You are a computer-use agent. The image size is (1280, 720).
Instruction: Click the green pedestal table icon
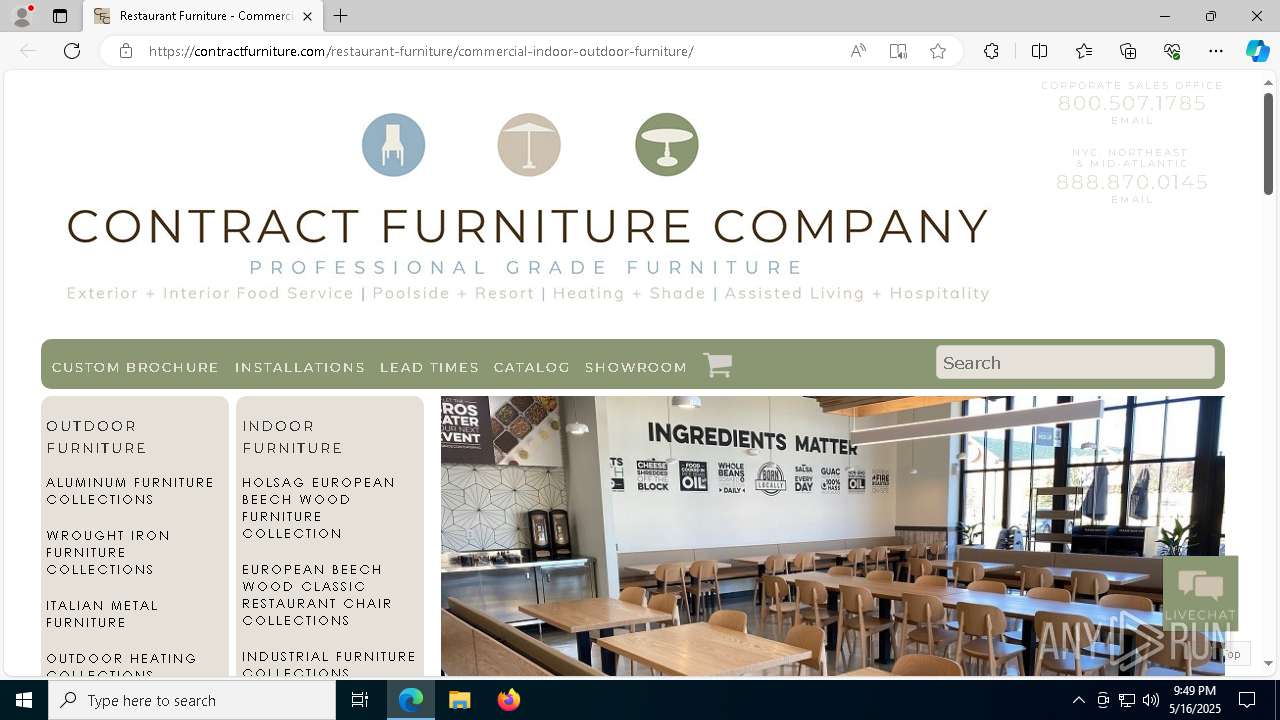tap(667, 145)
